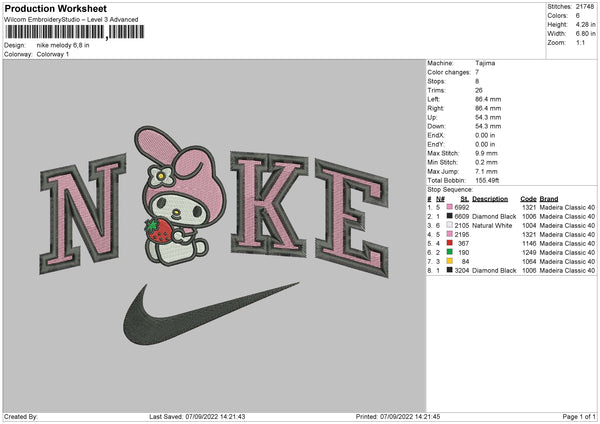The width and height of the screenshot is (600, 424).
Task: Click the Zoom value "1:1"
Action: [580, 42]
